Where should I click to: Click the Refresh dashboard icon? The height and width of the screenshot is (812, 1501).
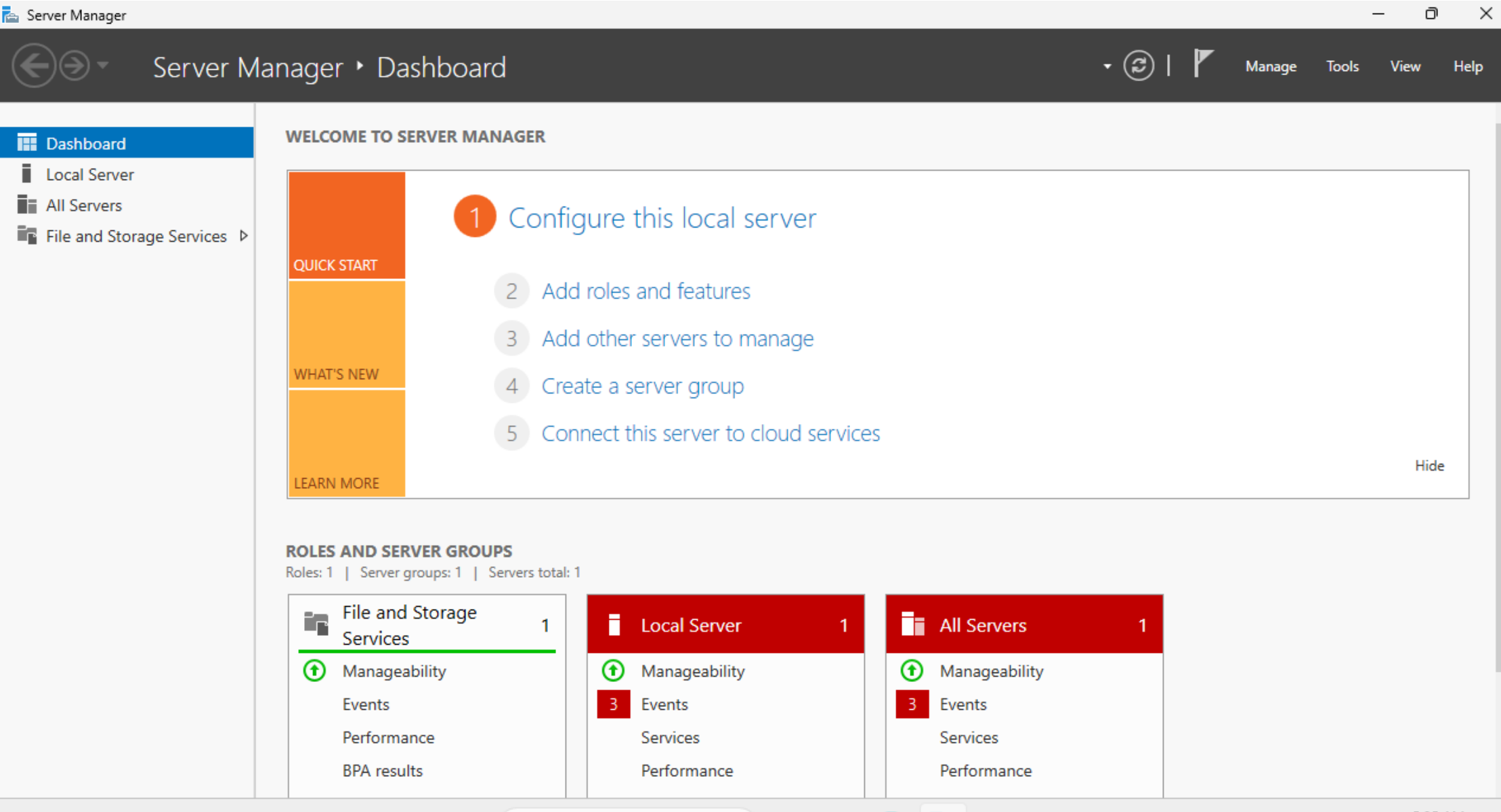[x=1139, y=66]
